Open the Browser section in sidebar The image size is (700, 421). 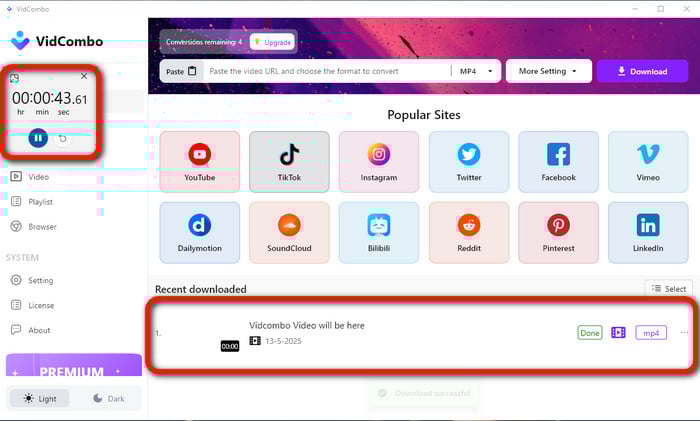point(34,227)
